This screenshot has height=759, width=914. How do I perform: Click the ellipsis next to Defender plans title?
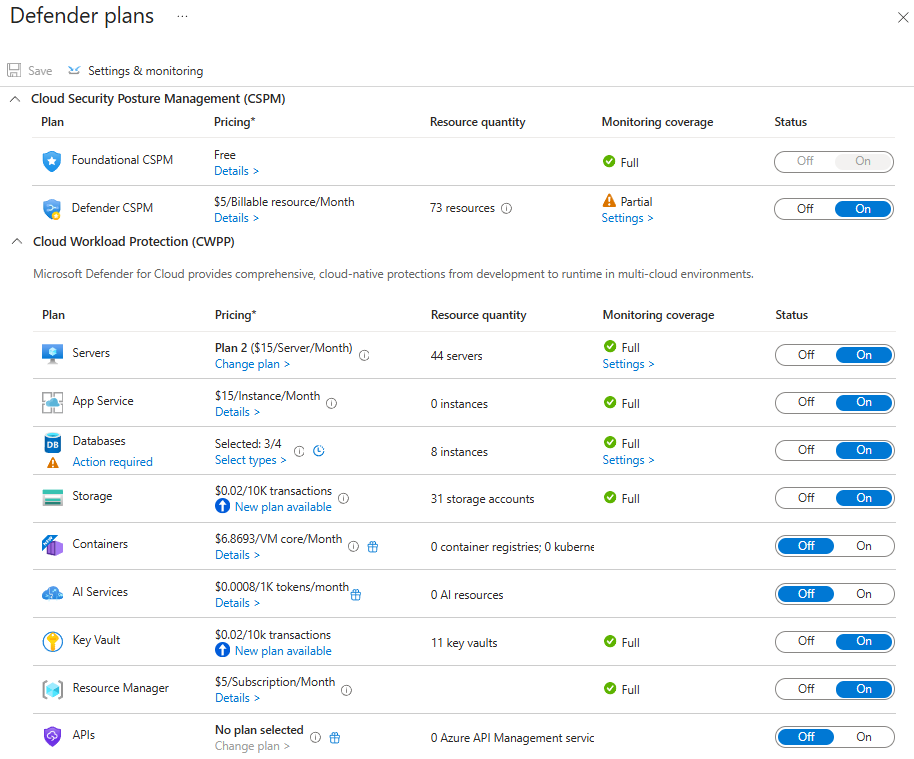(182, 17)
